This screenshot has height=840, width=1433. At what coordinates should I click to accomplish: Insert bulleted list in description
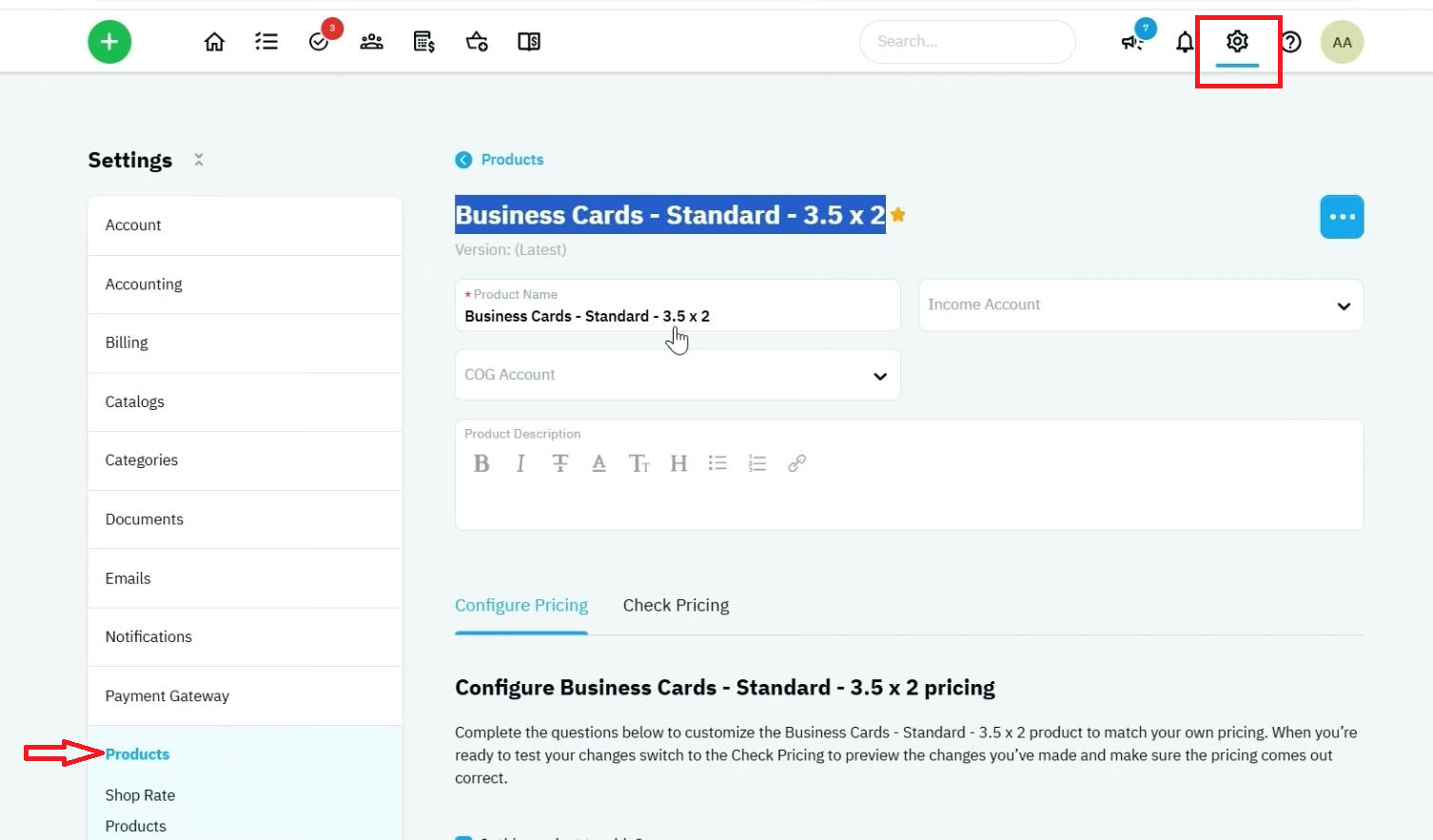(717, 463)
